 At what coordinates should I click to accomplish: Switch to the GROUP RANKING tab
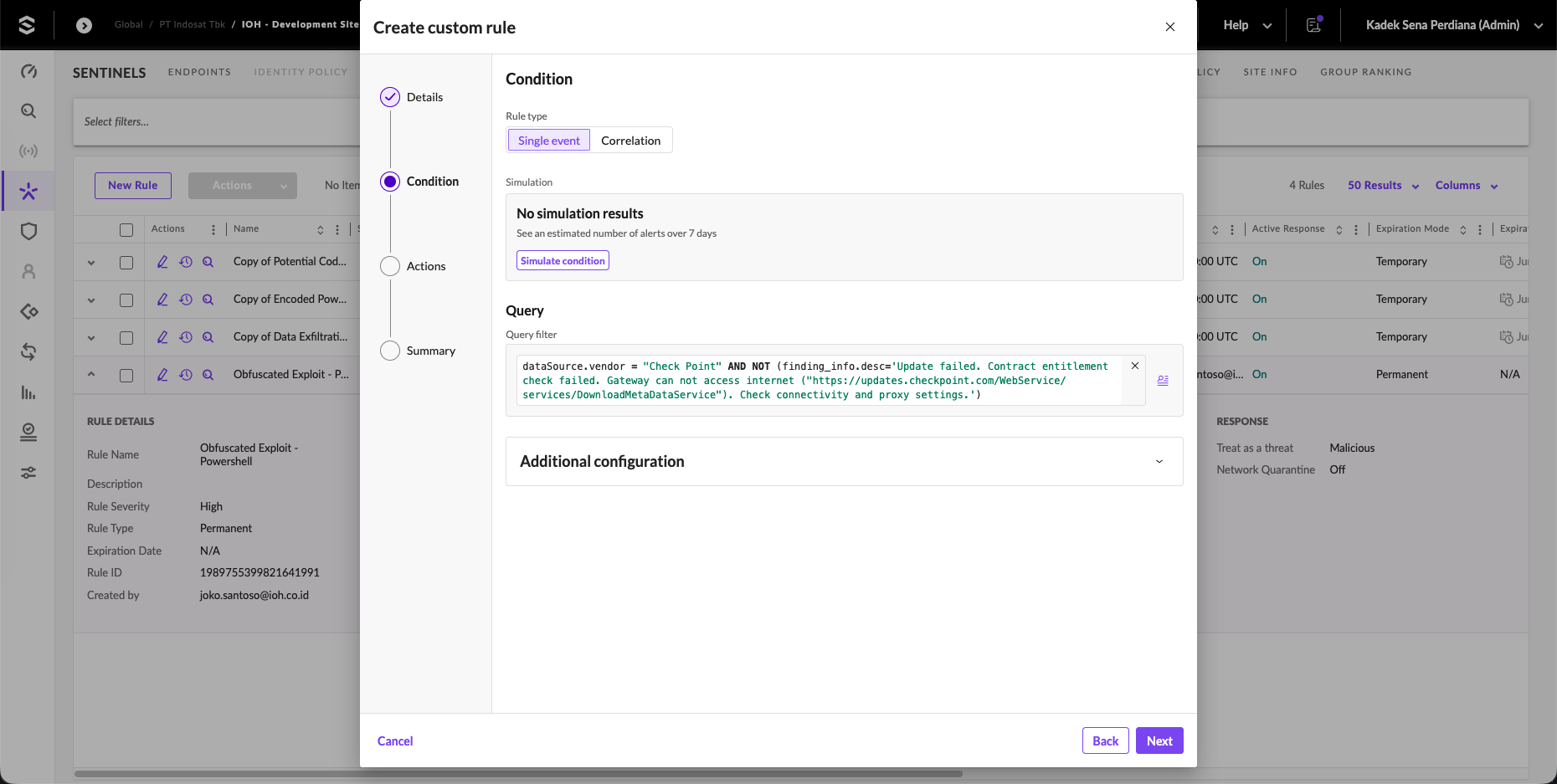tap(1366, 72)
